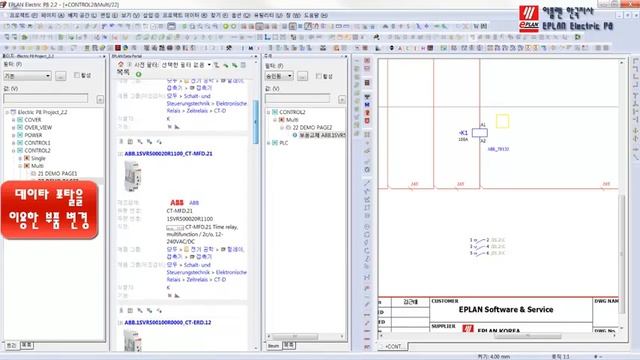
Task: Click the ... button beside 승인됨 filter
Action: (x=302, y=76)
